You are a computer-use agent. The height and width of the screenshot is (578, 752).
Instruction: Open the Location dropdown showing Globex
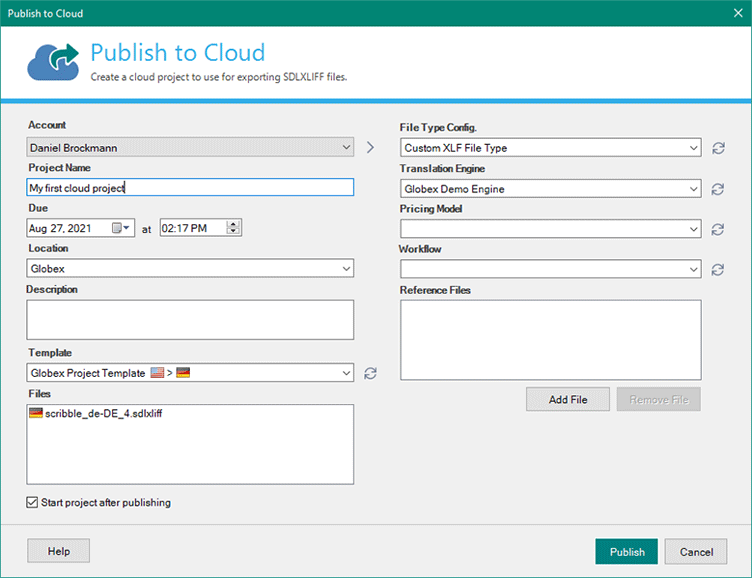pyautogui.click(x=346, y=268)
